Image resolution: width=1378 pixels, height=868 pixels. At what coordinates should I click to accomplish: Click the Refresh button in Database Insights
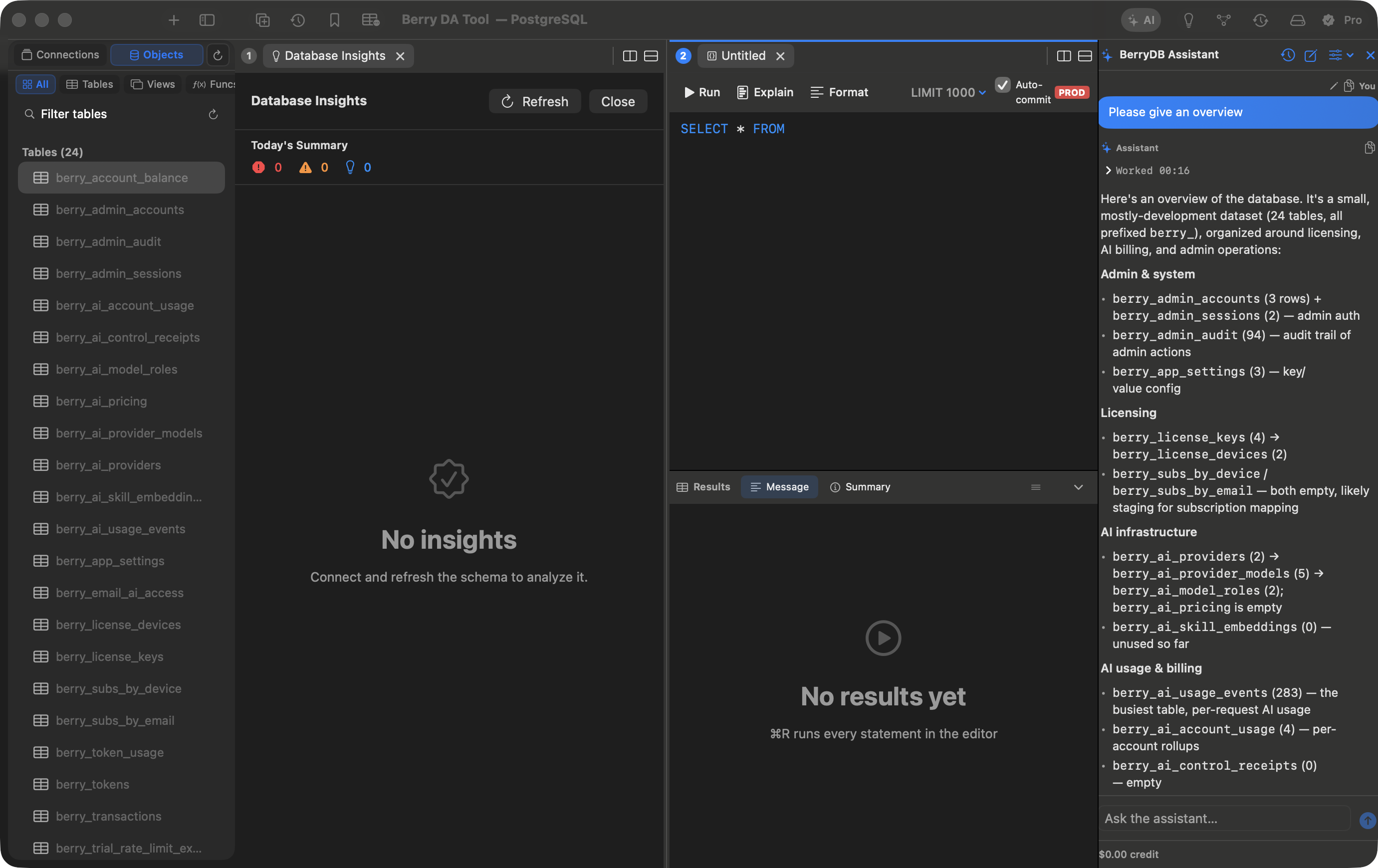[534, 101]
